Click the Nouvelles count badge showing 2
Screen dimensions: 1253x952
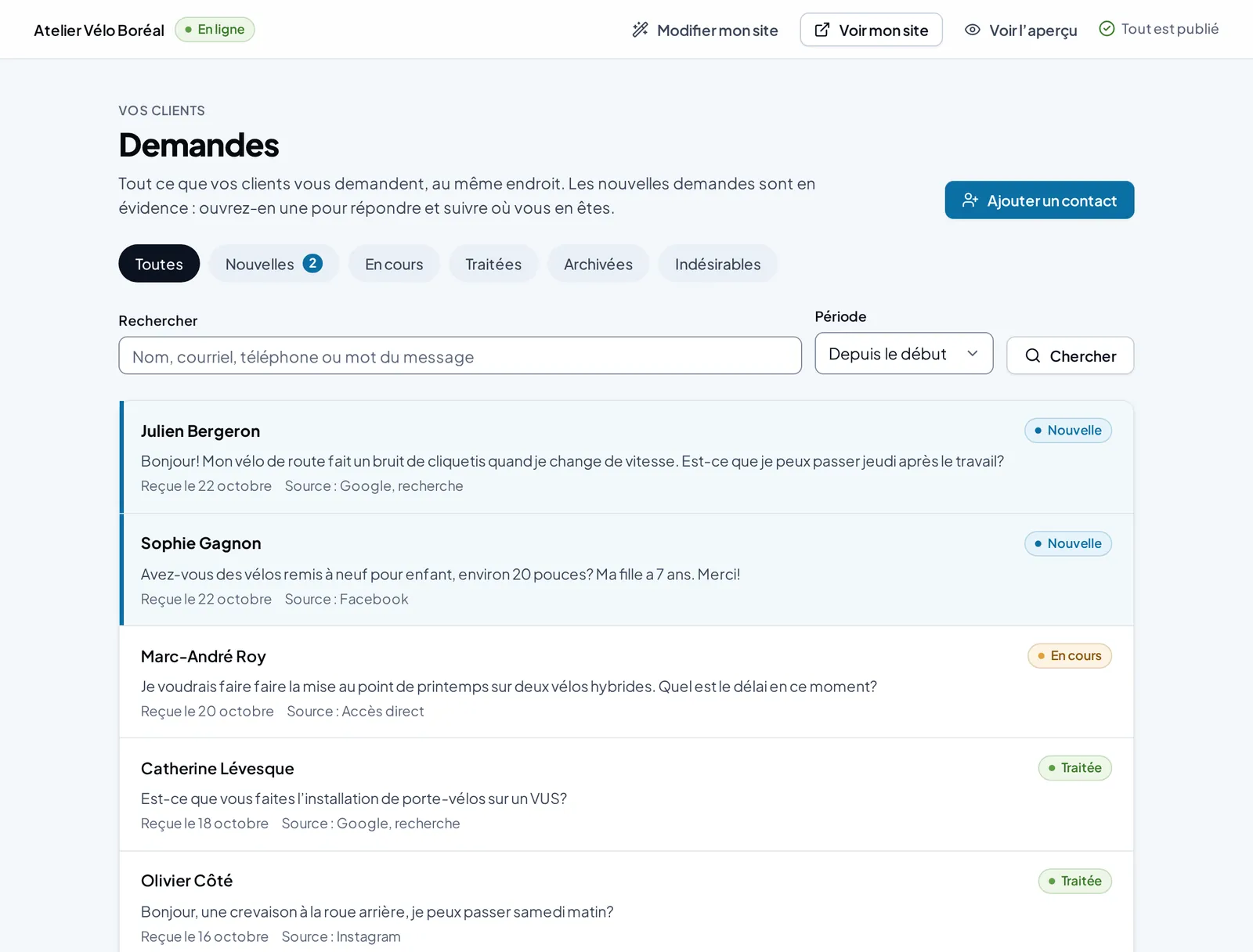point(312,264)
